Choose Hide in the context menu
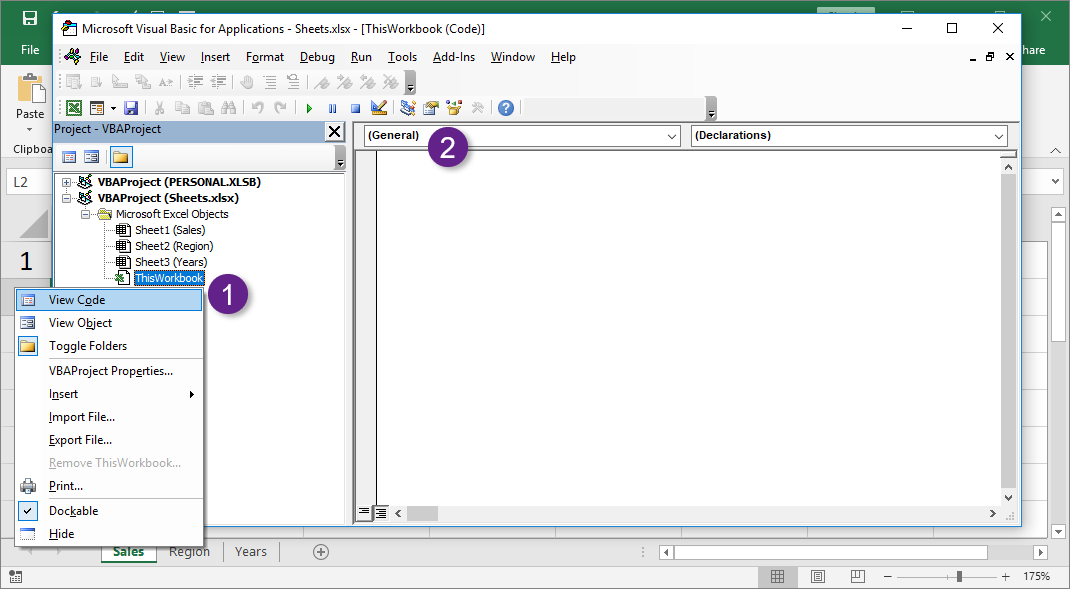The width and height of the screenshot is (1070, 589). click(x=109, y=534)
